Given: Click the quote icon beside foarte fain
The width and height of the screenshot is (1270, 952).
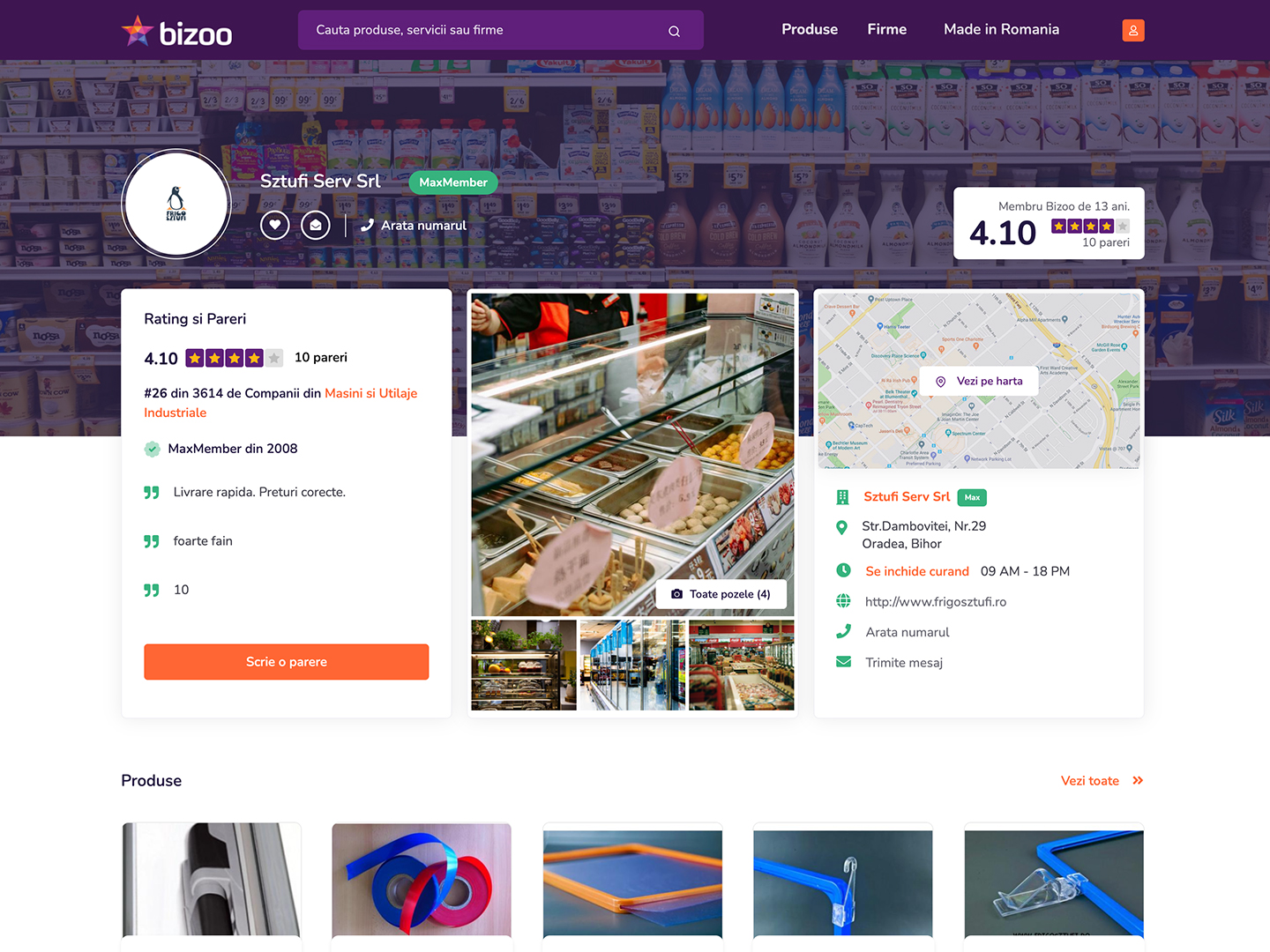Looking at the screenshot, I should [152, 541].
